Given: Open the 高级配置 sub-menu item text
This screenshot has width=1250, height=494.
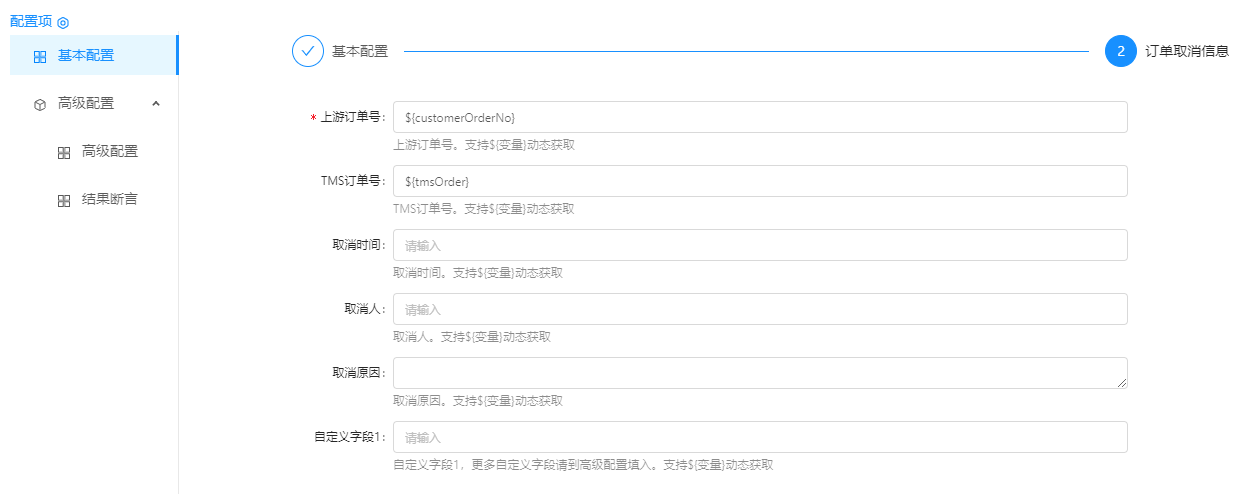Looking at the screenshot, I should [110, 152].
